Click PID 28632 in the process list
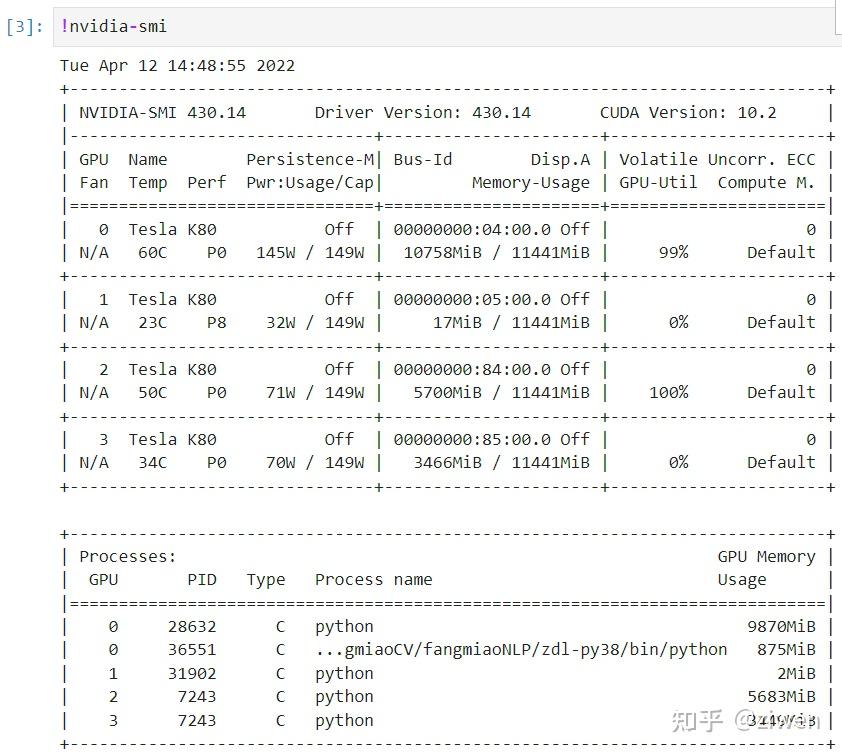 (192, 627)
